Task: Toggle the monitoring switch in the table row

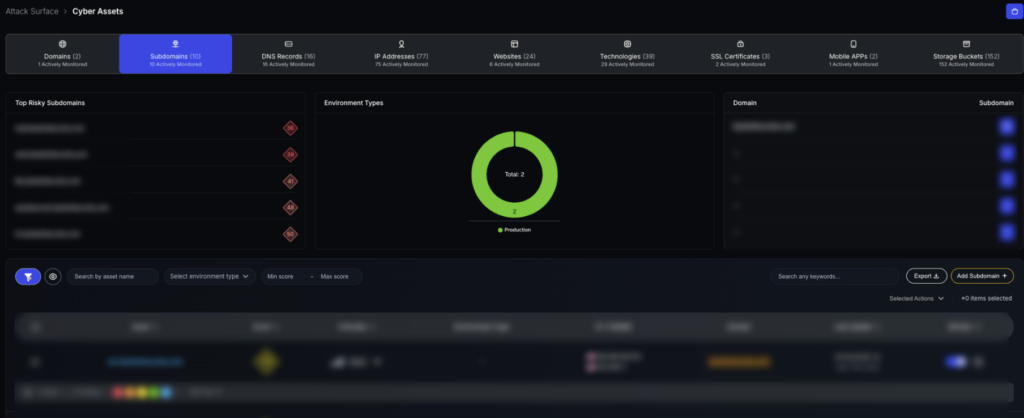Action: click(x=955, y=361)
